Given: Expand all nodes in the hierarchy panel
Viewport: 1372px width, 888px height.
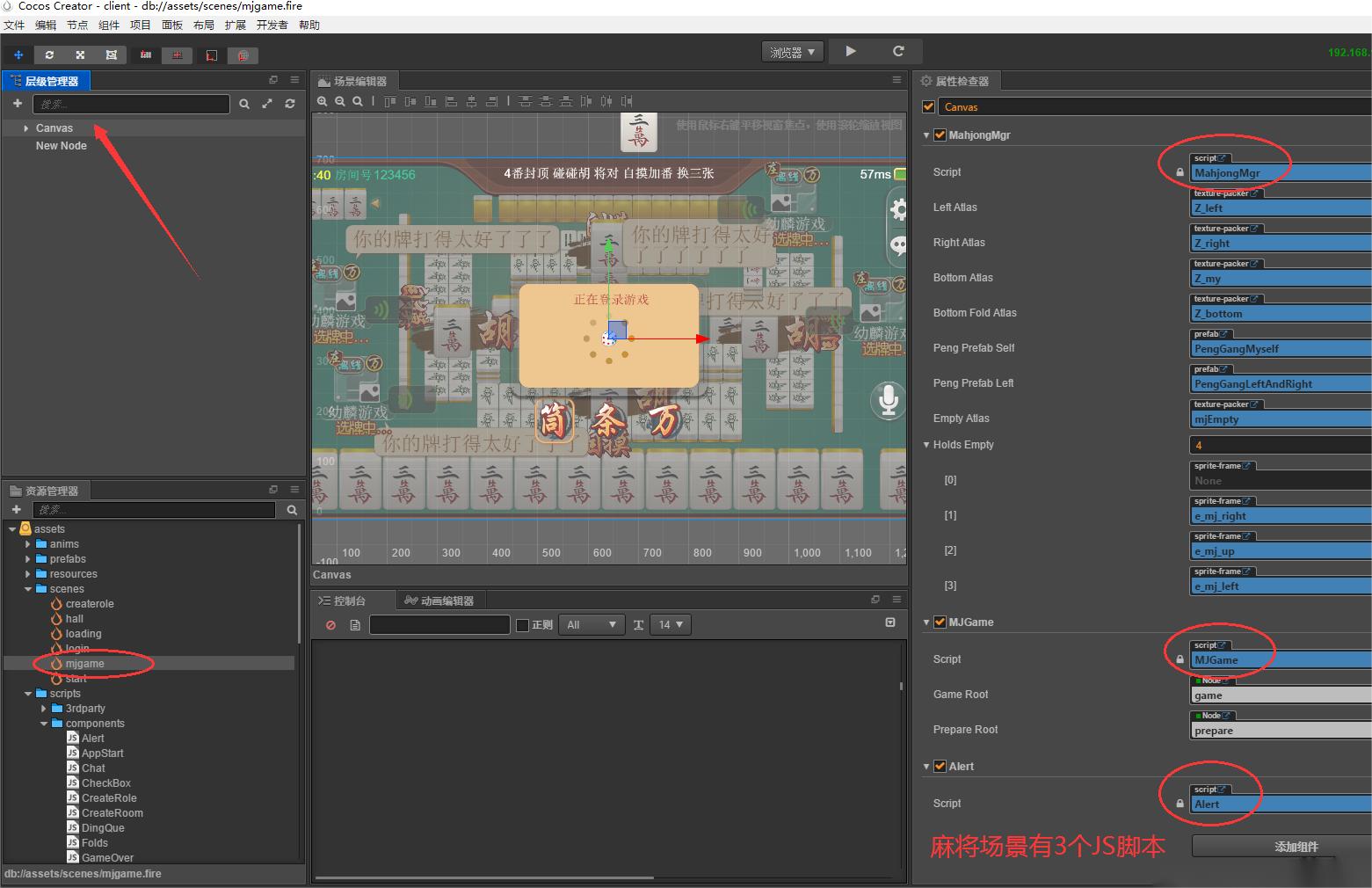Looking at the screenshot, I should click(267, 104).
